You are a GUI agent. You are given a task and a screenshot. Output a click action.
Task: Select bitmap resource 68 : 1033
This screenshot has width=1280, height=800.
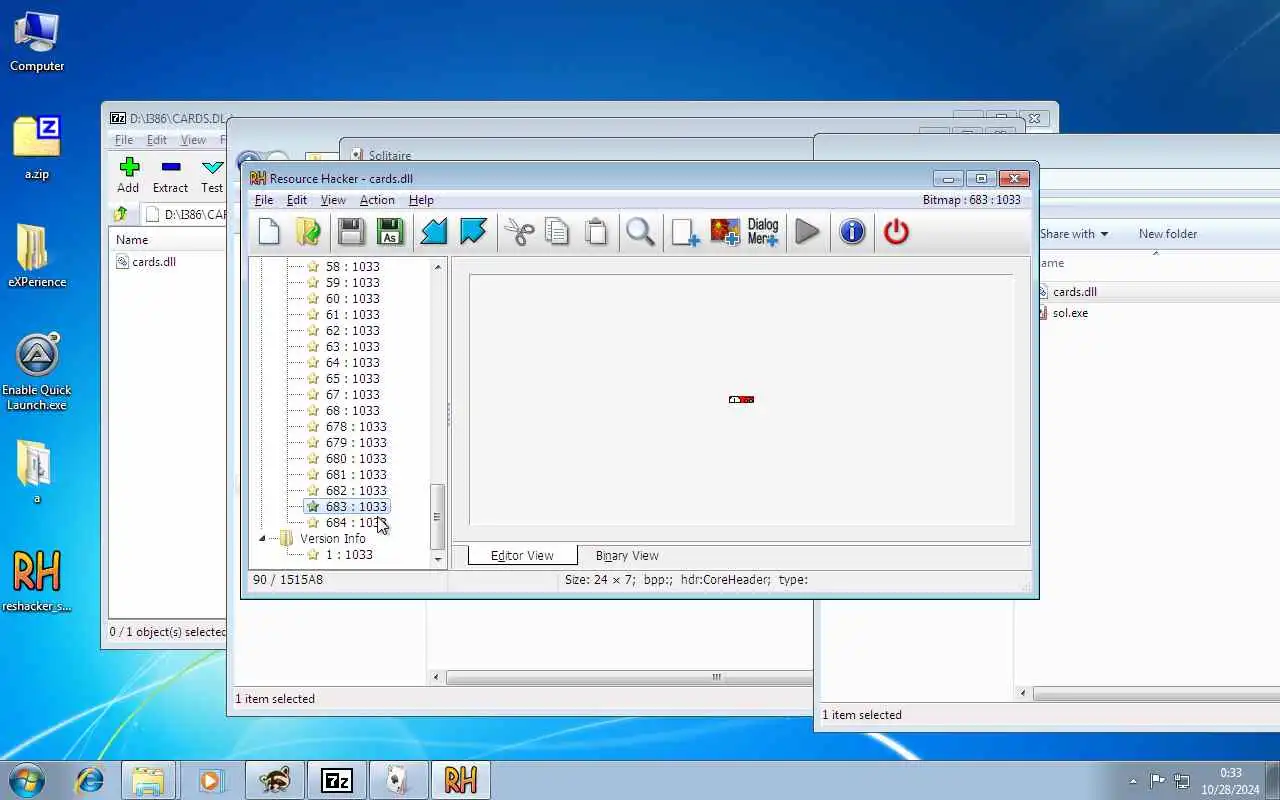(352, 411)
